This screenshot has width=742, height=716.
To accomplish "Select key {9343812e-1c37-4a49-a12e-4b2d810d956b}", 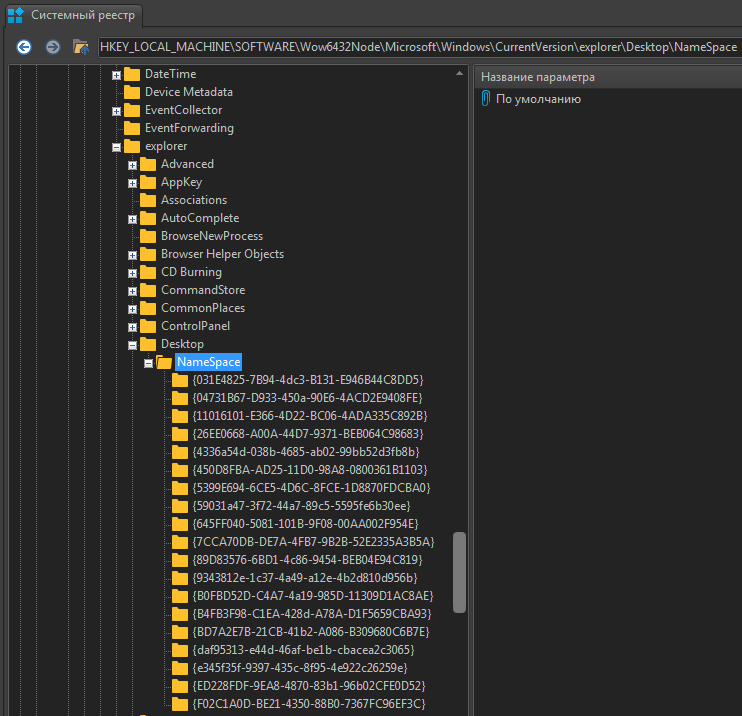I will (305, 577).
